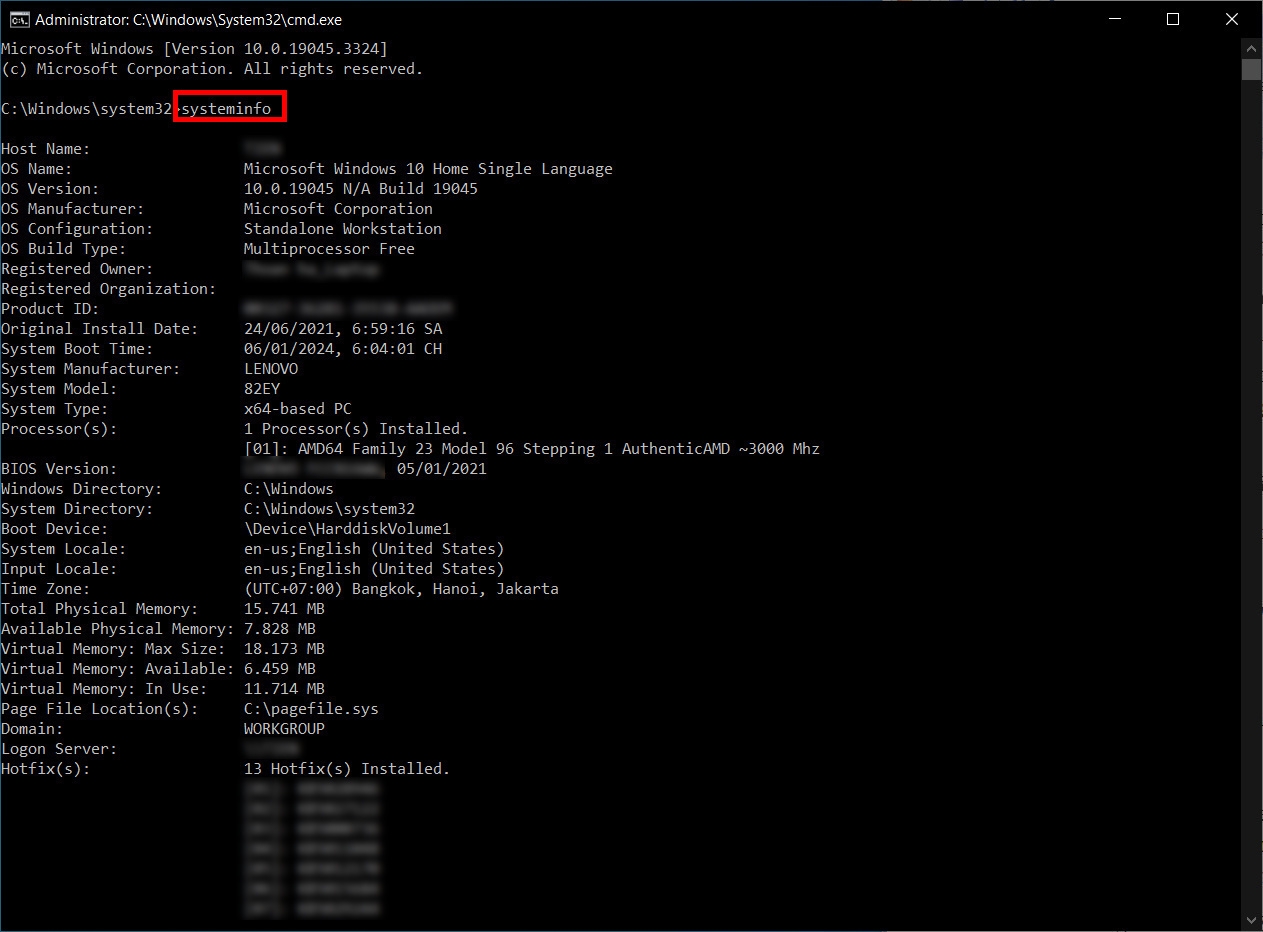The image size is (1263, 932).
Task: Click page file location 'C:\pagefile.sys'
Action: click(311, 709)
